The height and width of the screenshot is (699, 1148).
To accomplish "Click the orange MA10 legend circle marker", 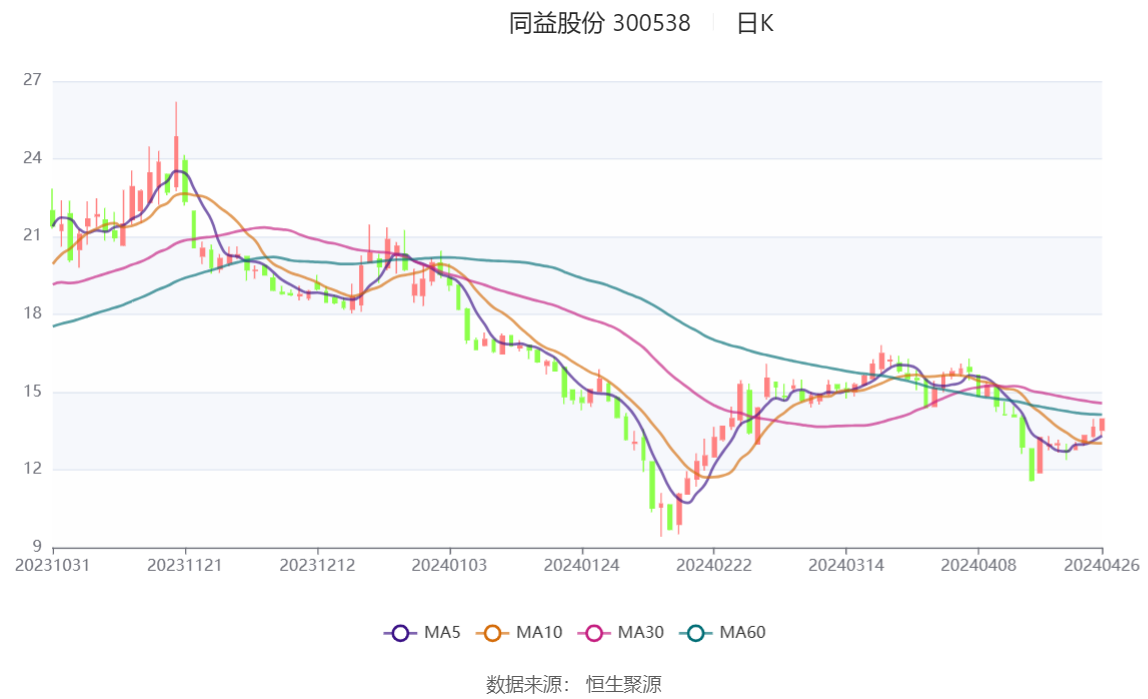I will pyautogui.click(x=493, y=633).
